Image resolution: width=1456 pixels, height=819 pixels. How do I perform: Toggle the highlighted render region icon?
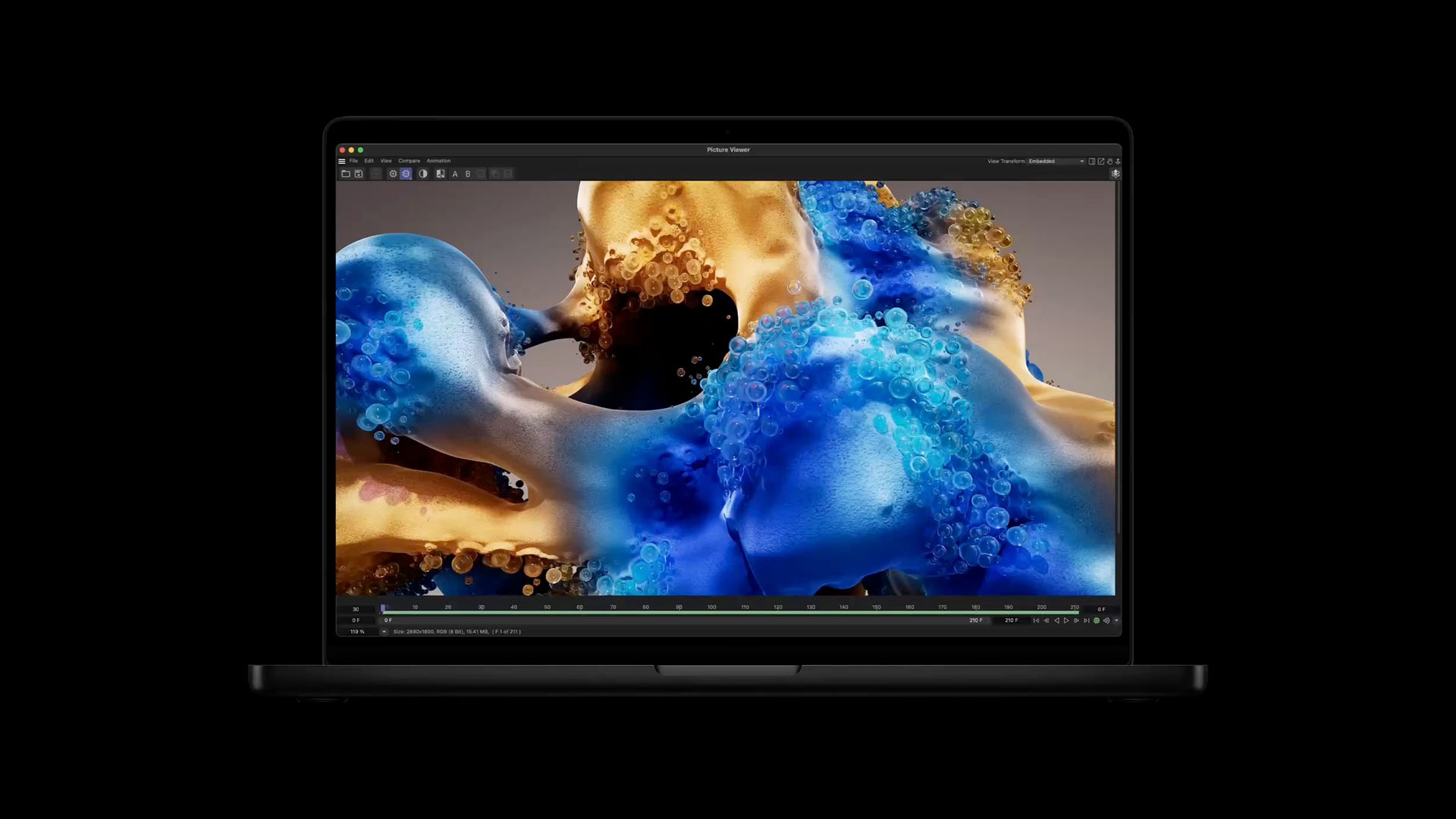[406, 174]
